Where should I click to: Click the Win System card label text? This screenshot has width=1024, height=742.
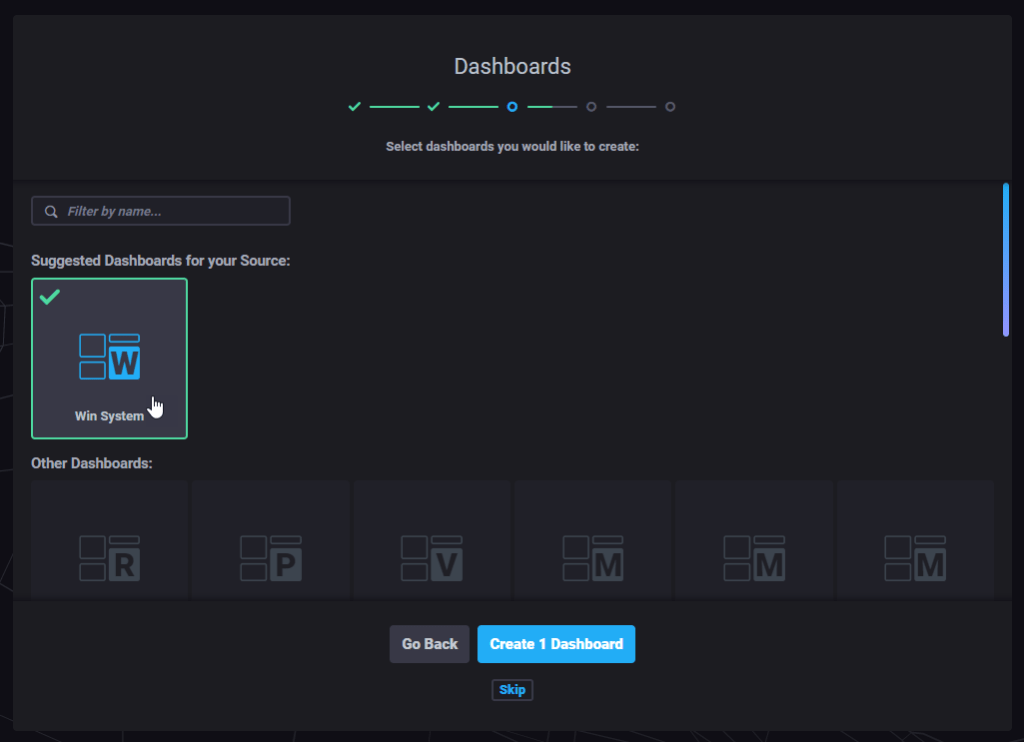click(109, 416)
